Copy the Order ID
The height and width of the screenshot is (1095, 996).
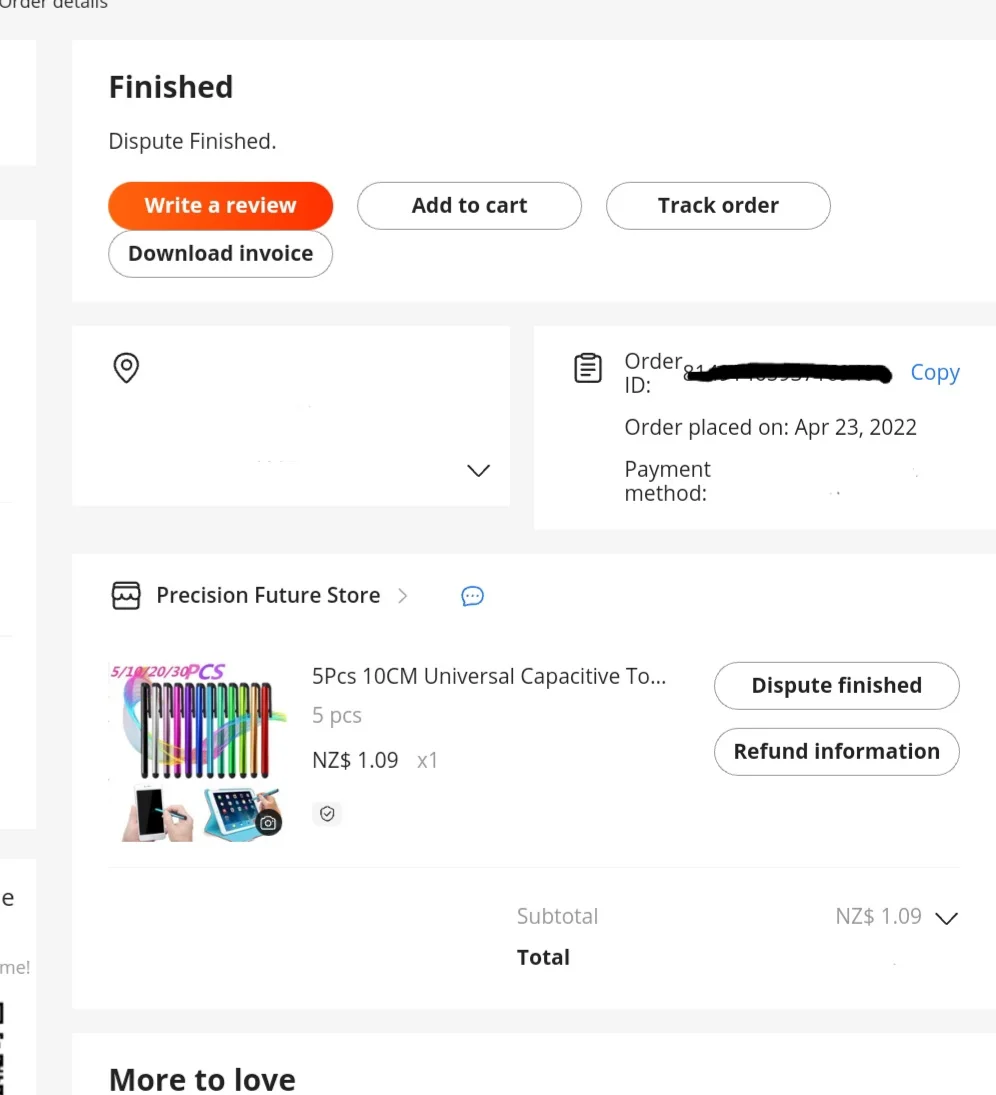tap(934, 373)
